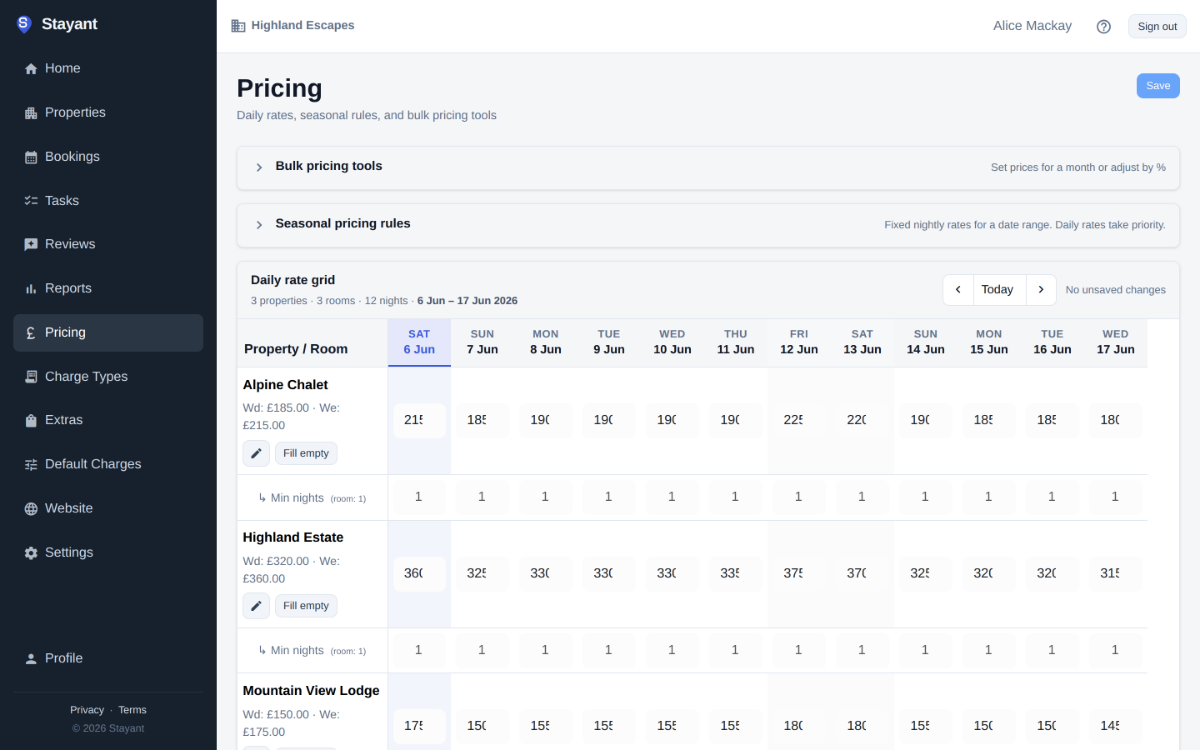Click the Highland Estate property name
The width and height of the screenshot is (1200, 750).
tap(293, 538)
